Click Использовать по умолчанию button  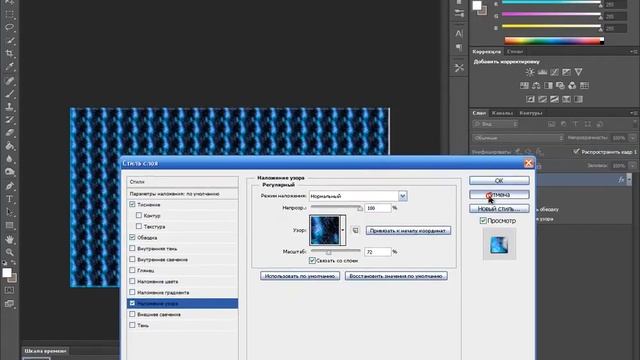click(x=300, y=276)
